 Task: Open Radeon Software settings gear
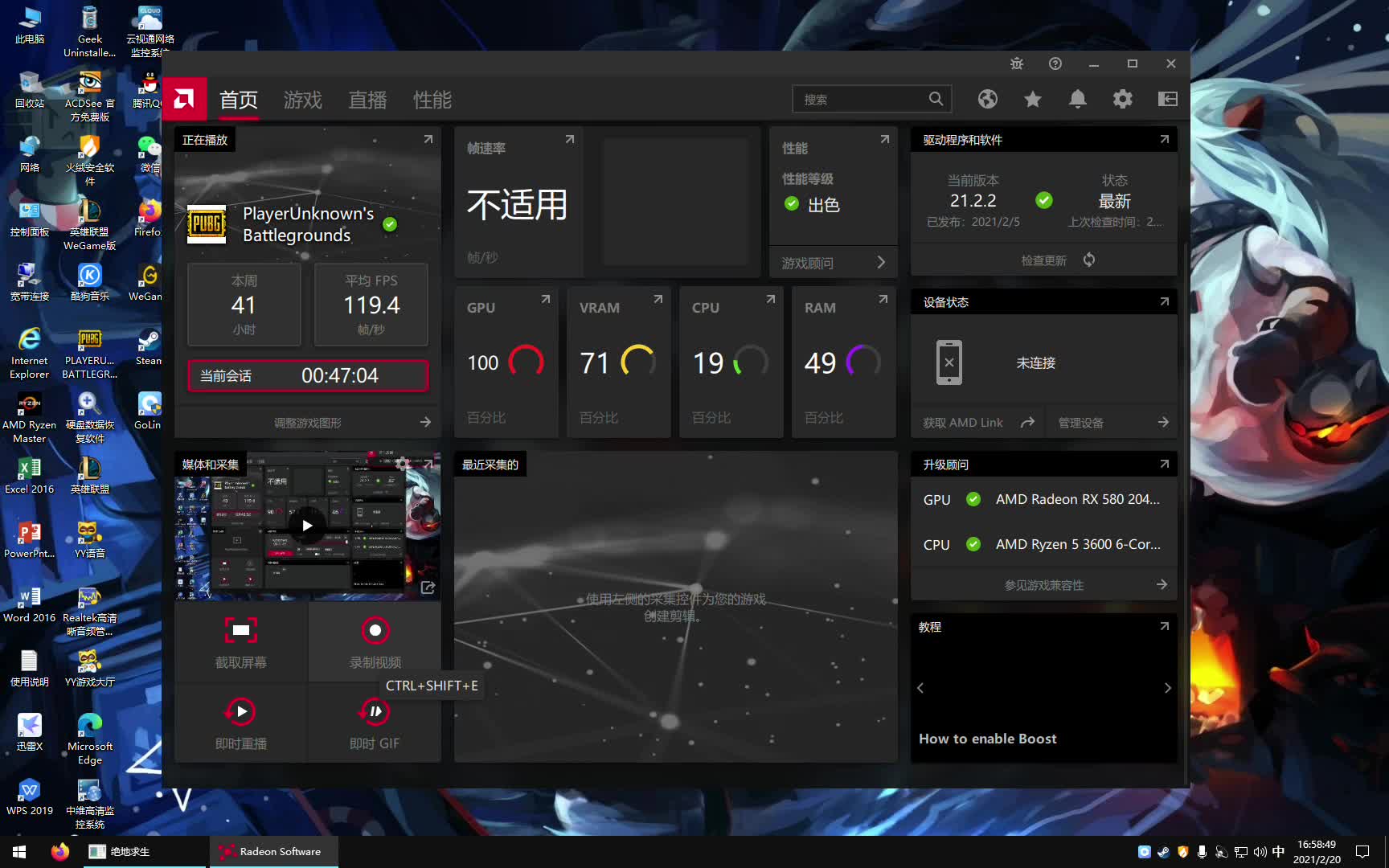[1122, 99]
